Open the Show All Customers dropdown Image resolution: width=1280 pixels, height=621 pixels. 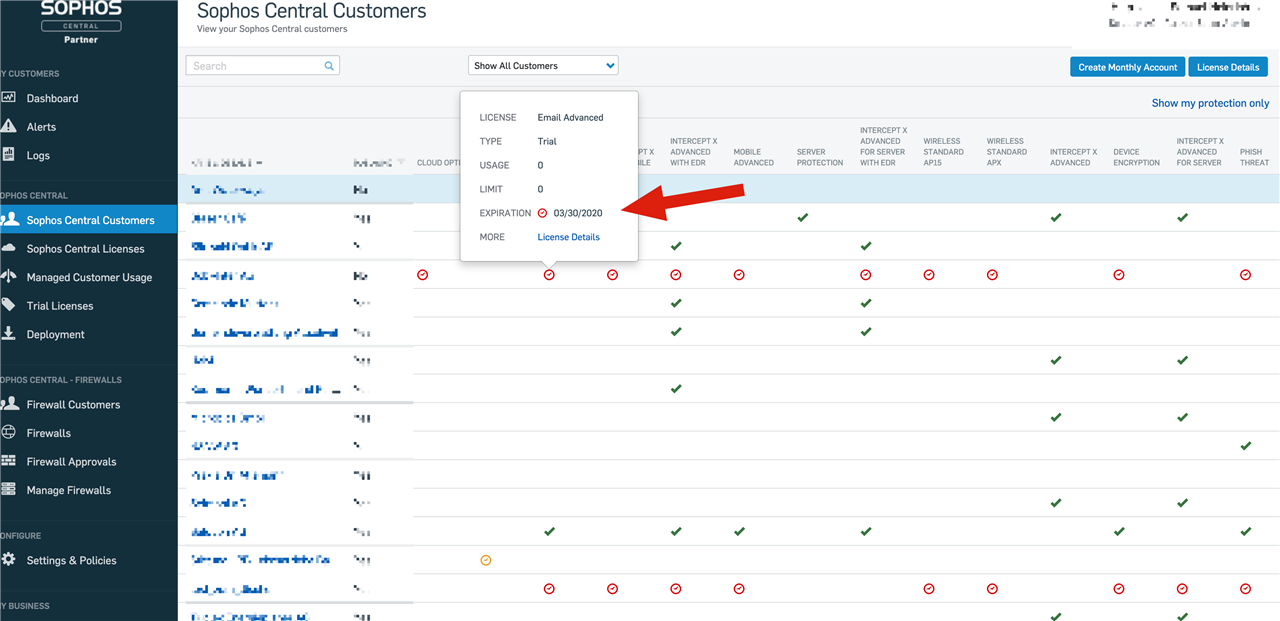coord(543,66)
